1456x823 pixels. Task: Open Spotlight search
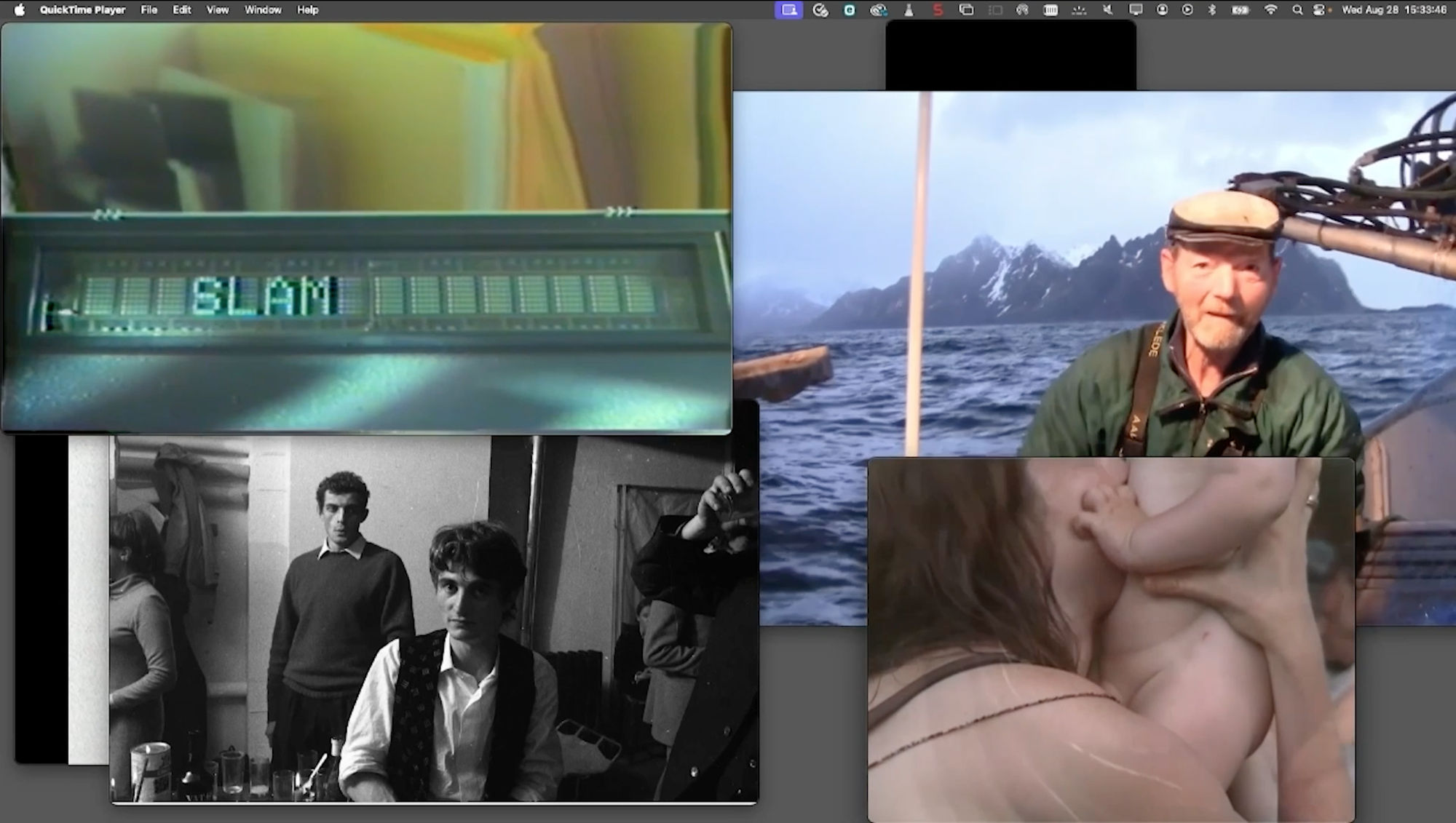click(1297, 9)
